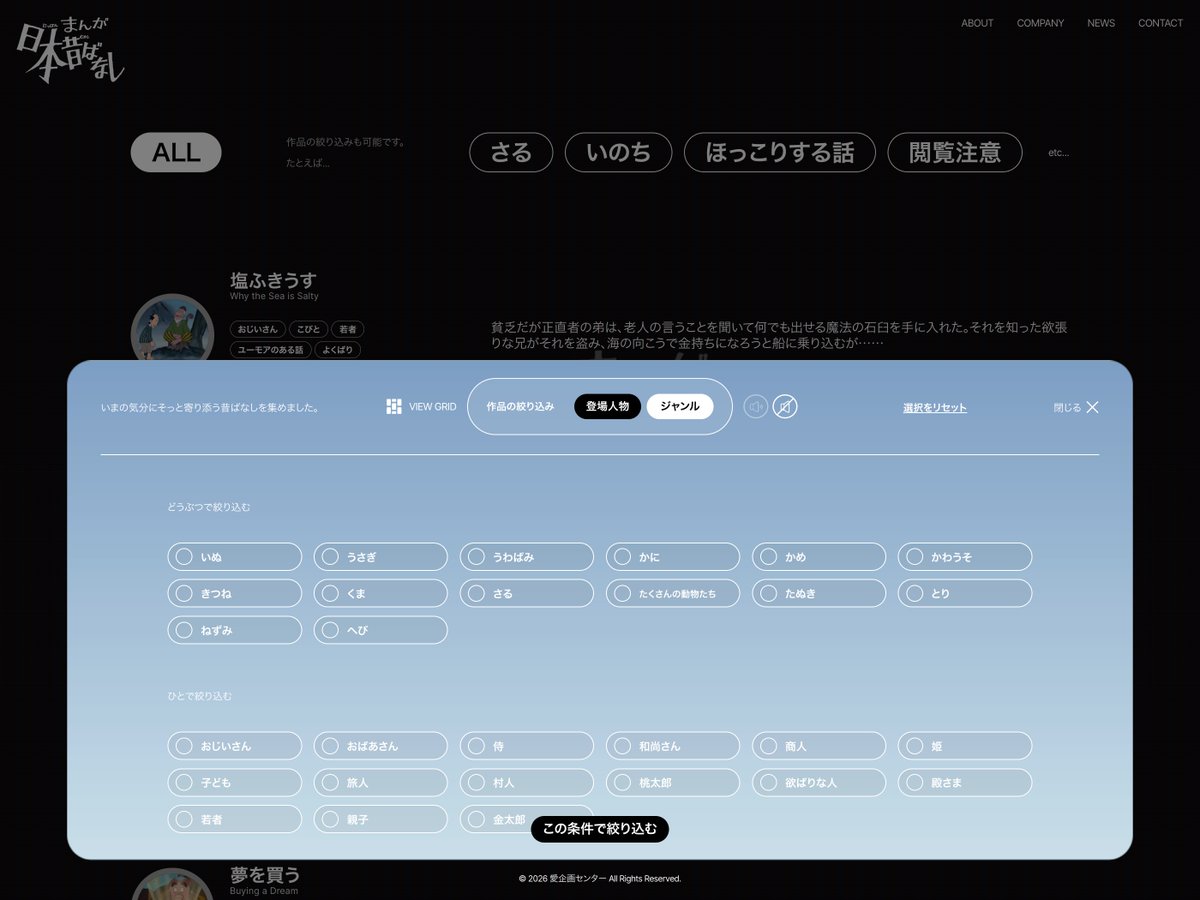This screenshot has width=1200, height=900.
Task: Click the ほっこりする話 category pill
Action: click(779, 152)
